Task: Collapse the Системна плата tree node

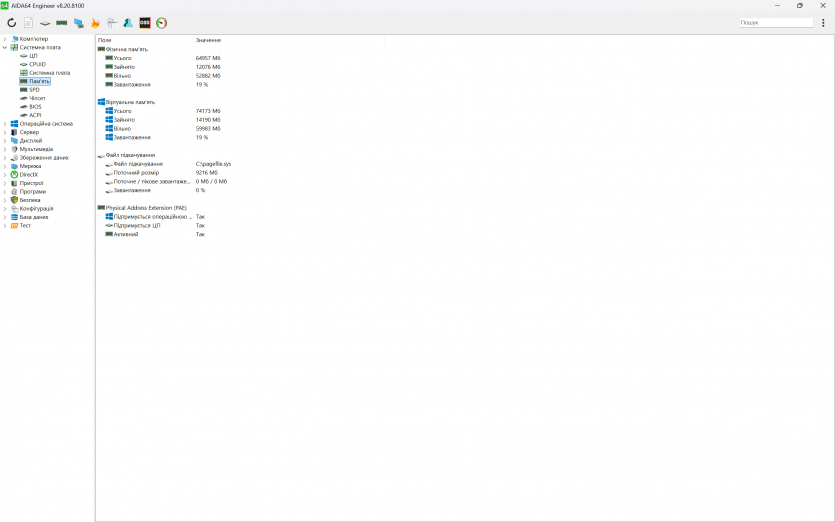Action: (x=4, y=47)
